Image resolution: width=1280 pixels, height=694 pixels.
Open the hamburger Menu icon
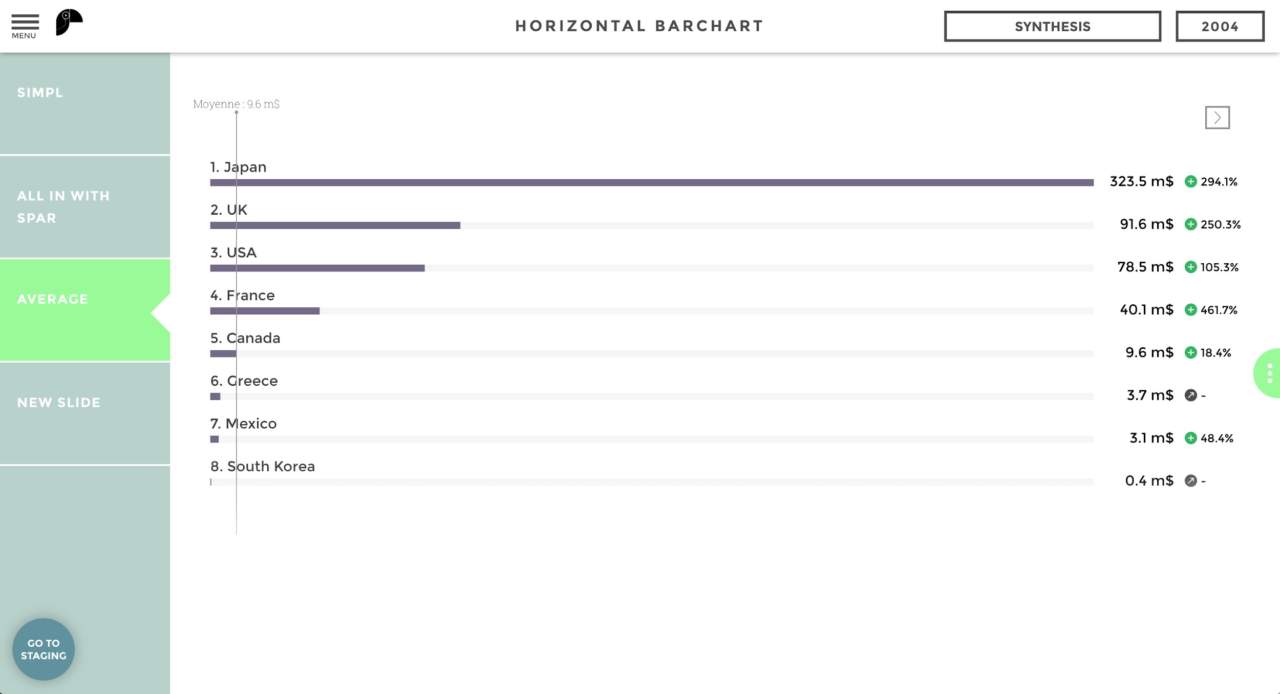(25, 25)
